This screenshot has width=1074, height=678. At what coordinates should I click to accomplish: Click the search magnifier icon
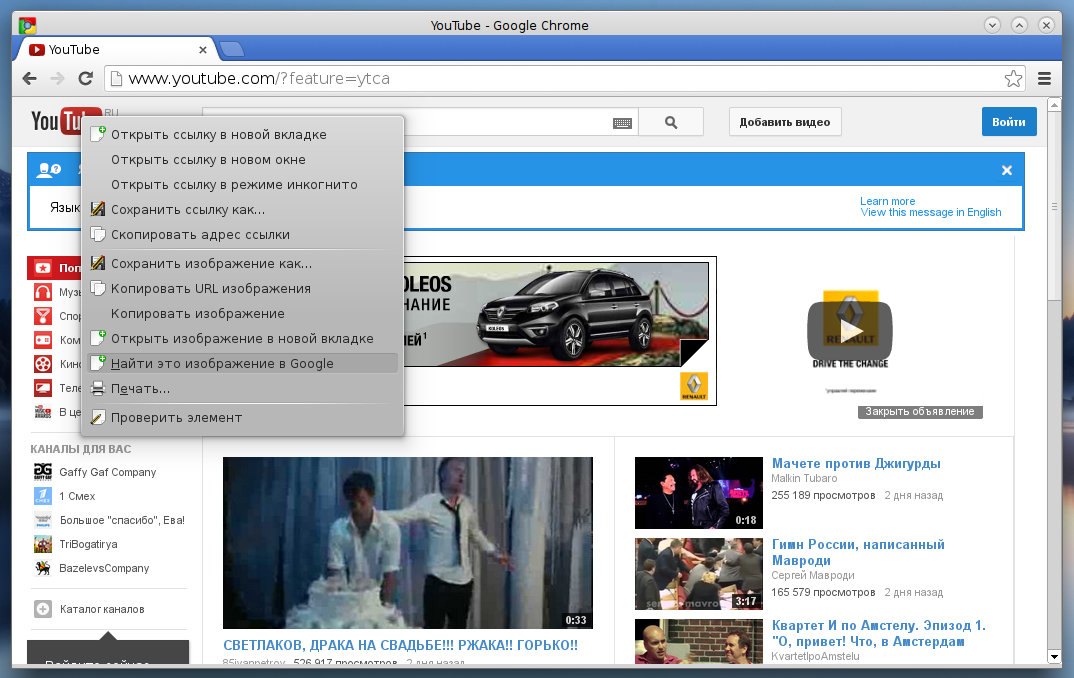670,121
